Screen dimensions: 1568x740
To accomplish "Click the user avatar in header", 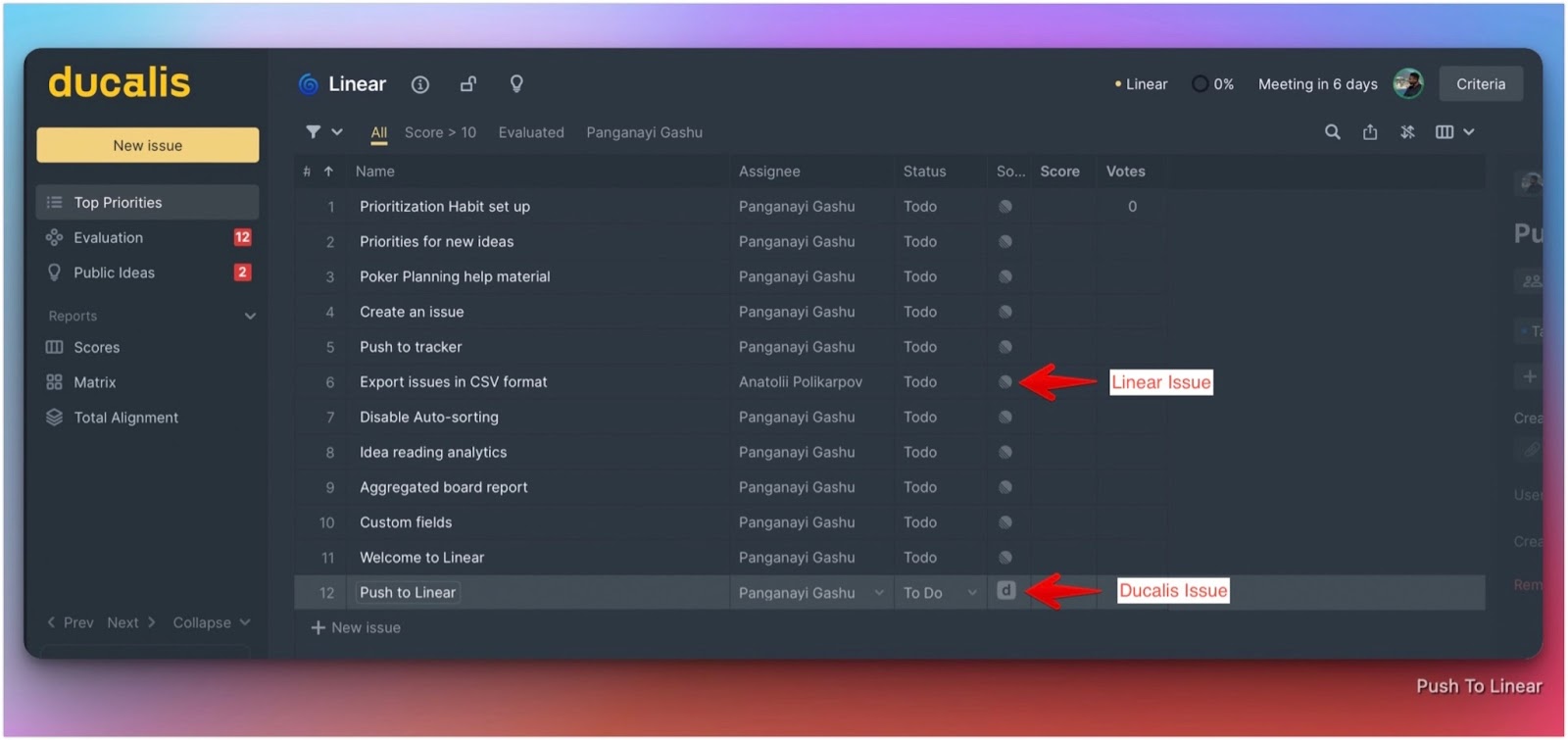I will pos(1408,84).
